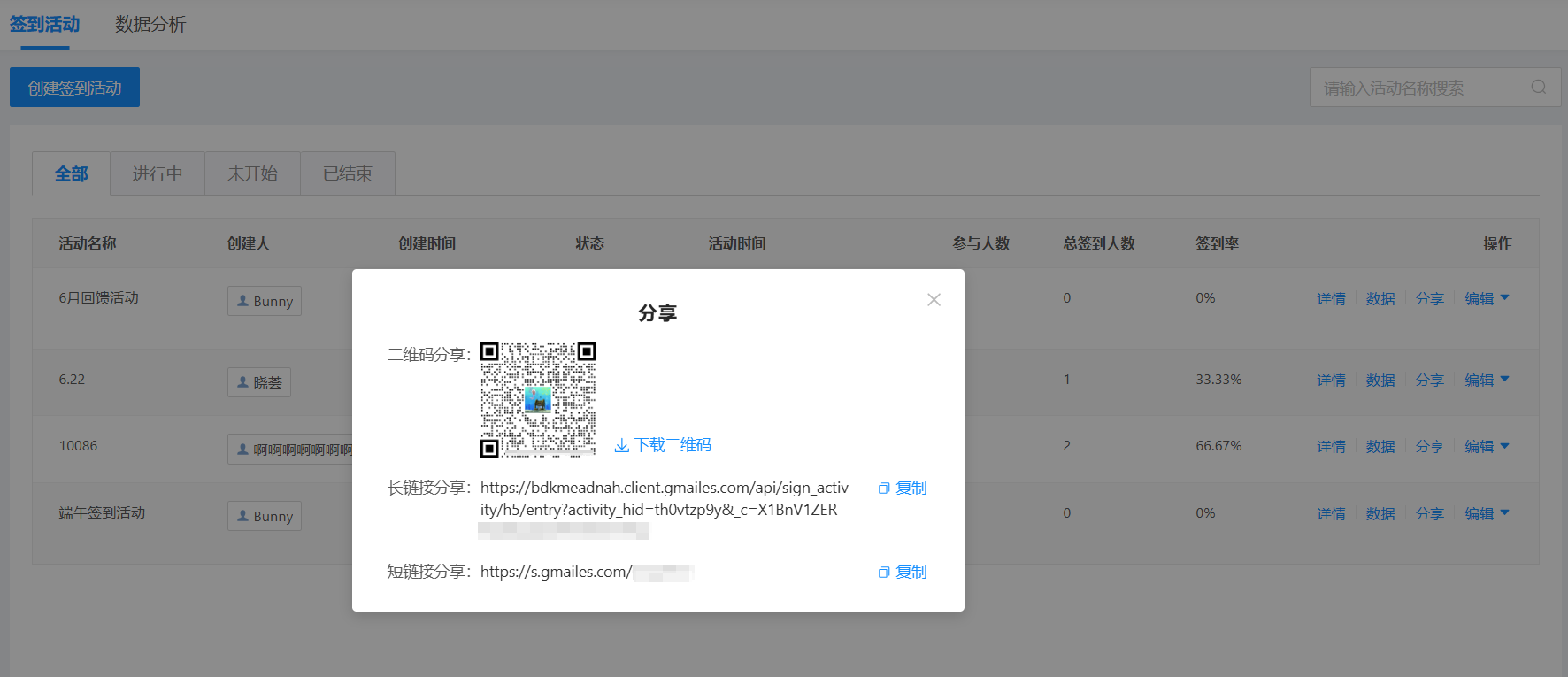The image size is (1568, 677).
Task: Open 详情 for 端午签到活动
Action: 1331,514
